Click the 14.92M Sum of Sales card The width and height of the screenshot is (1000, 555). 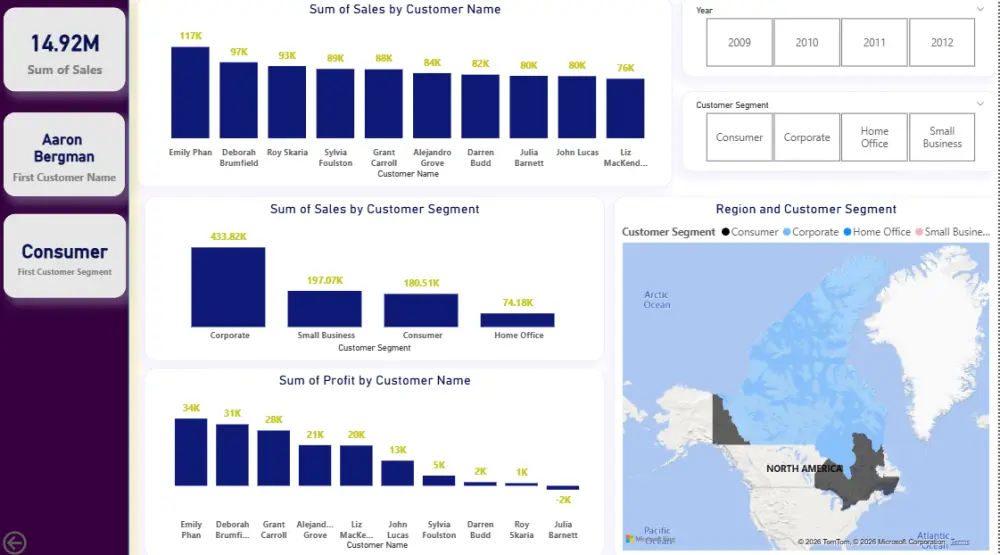[64, 50]
